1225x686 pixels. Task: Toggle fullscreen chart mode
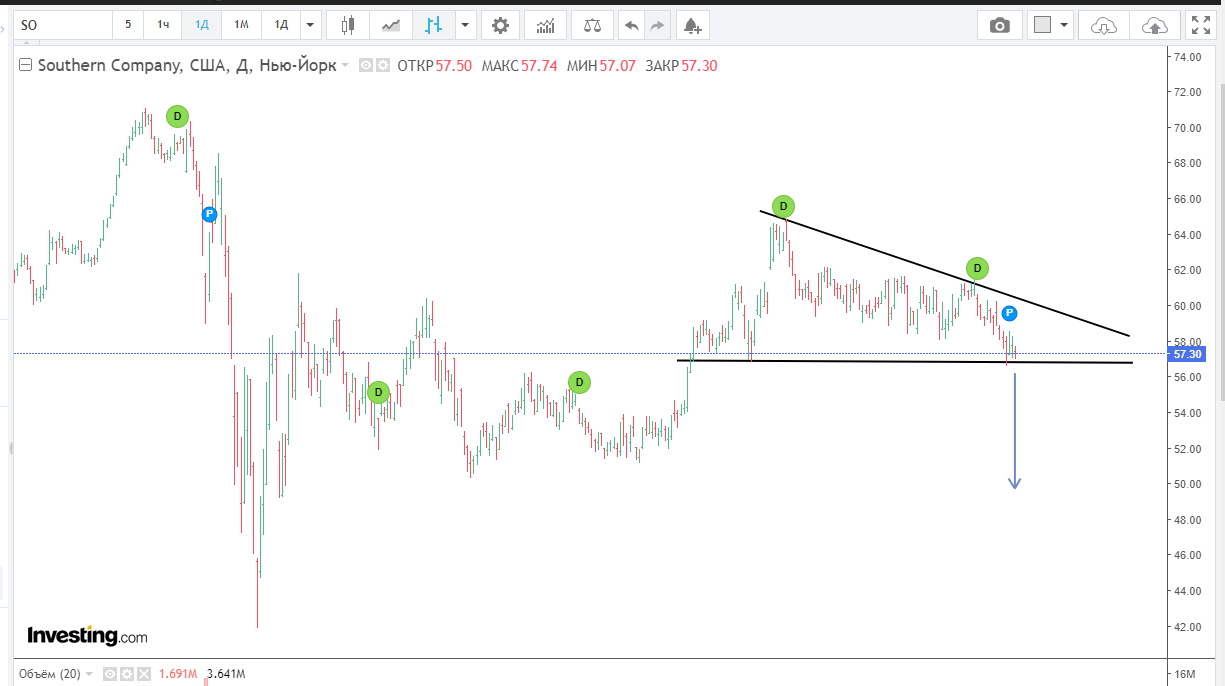(x=1200, y=25)
